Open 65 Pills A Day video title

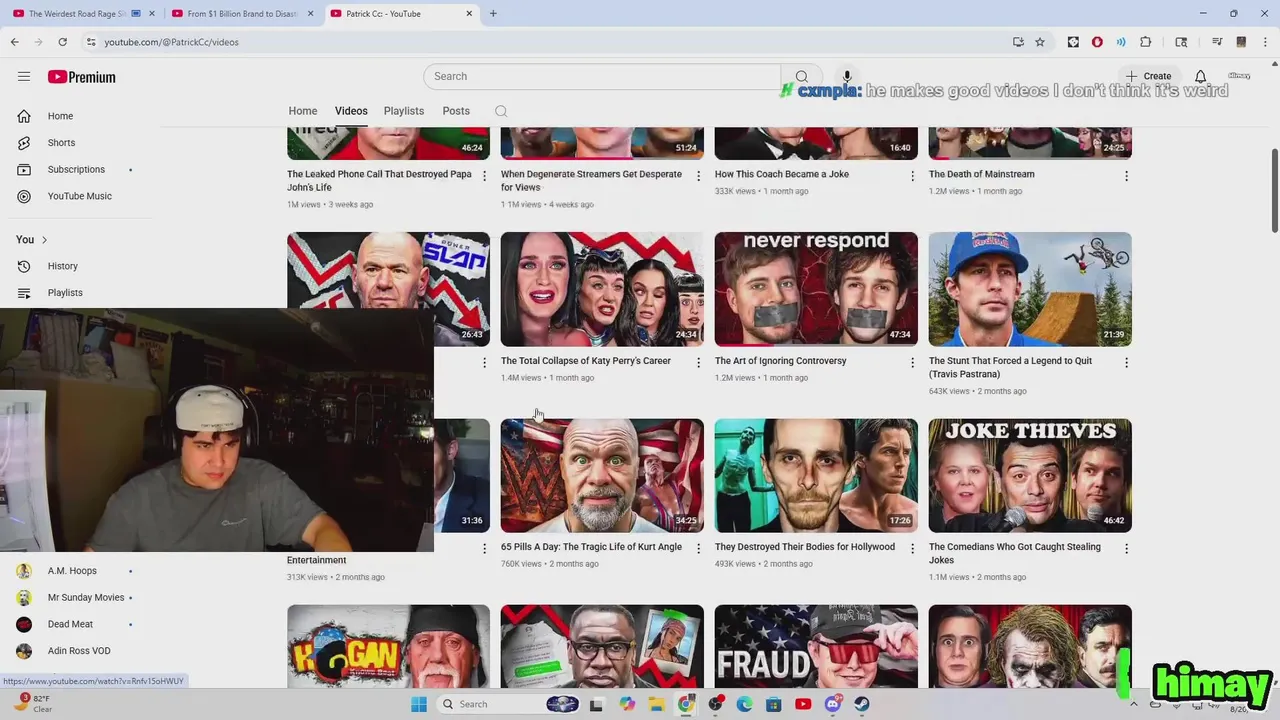[x=591, y=547]
